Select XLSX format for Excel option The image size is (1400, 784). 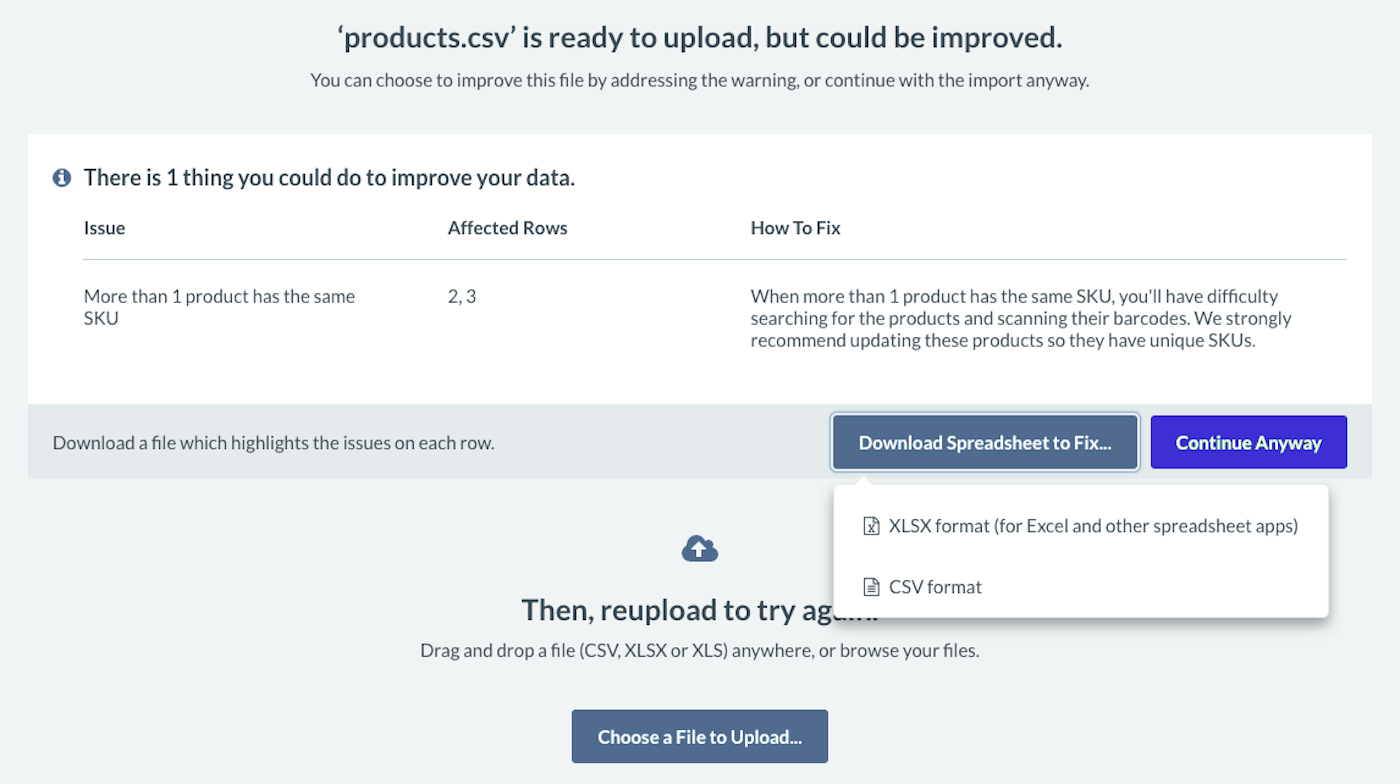pos(1092,526)
